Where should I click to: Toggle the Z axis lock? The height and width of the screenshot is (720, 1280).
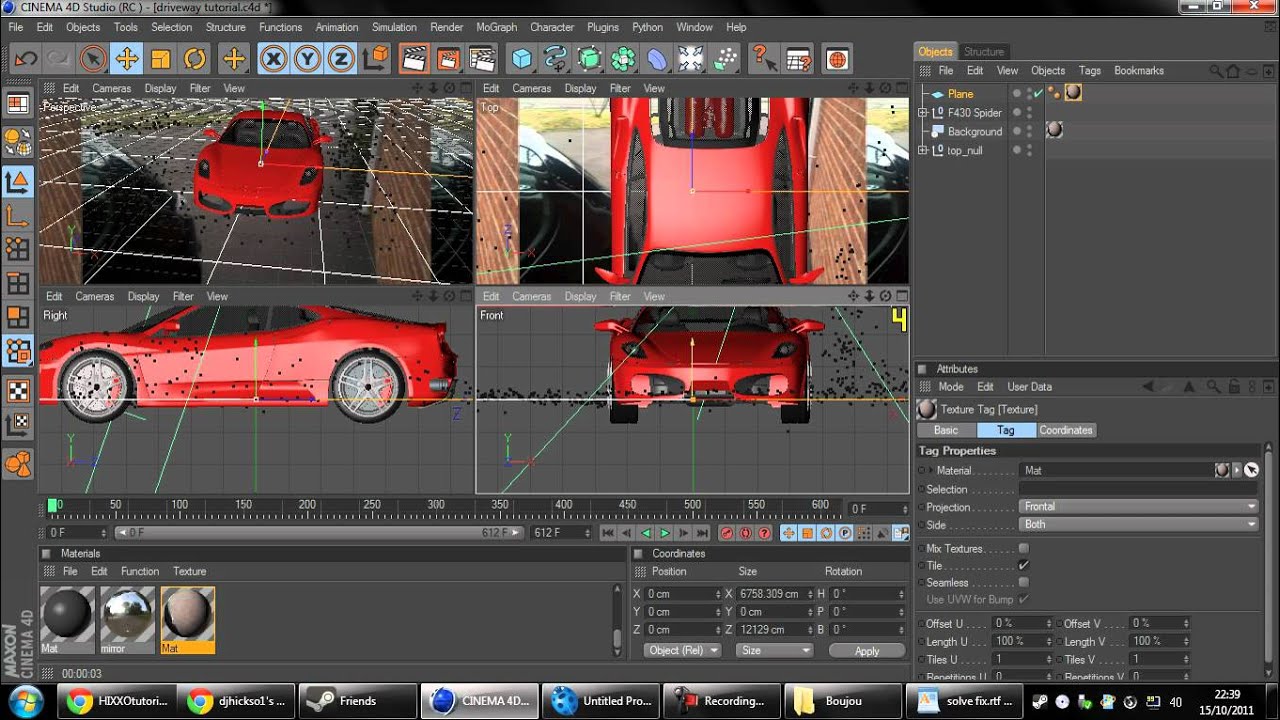[x=341, y=59]
